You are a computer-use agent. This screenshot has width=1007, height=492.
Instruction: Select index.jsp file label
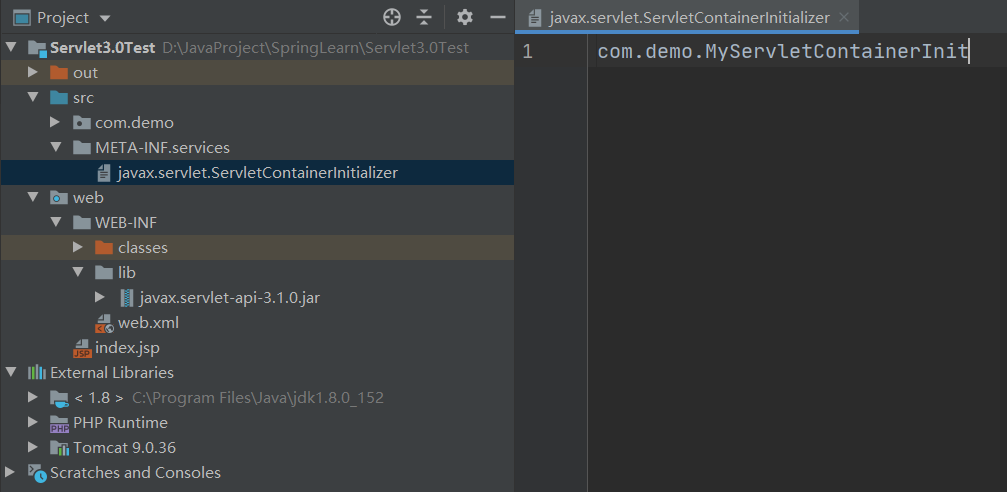coord(127,349)
